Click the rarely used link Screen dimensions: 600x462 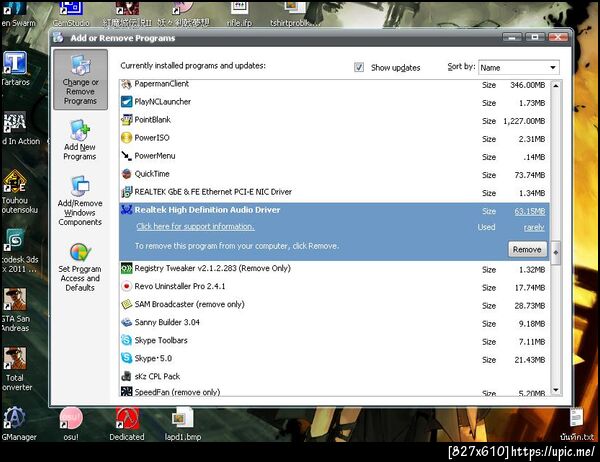coord(534,228)
